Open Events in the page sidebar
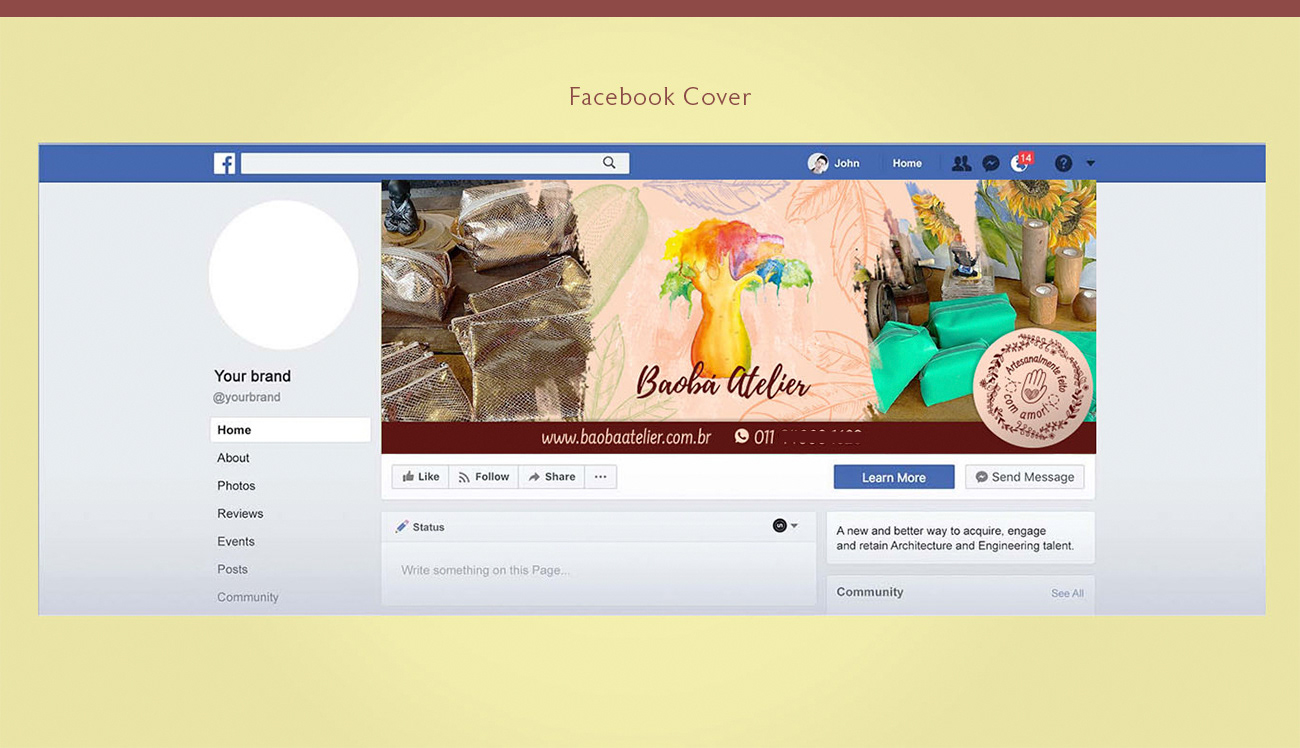Viewport: 1300px width, 748px height. [x=236, y=542]
